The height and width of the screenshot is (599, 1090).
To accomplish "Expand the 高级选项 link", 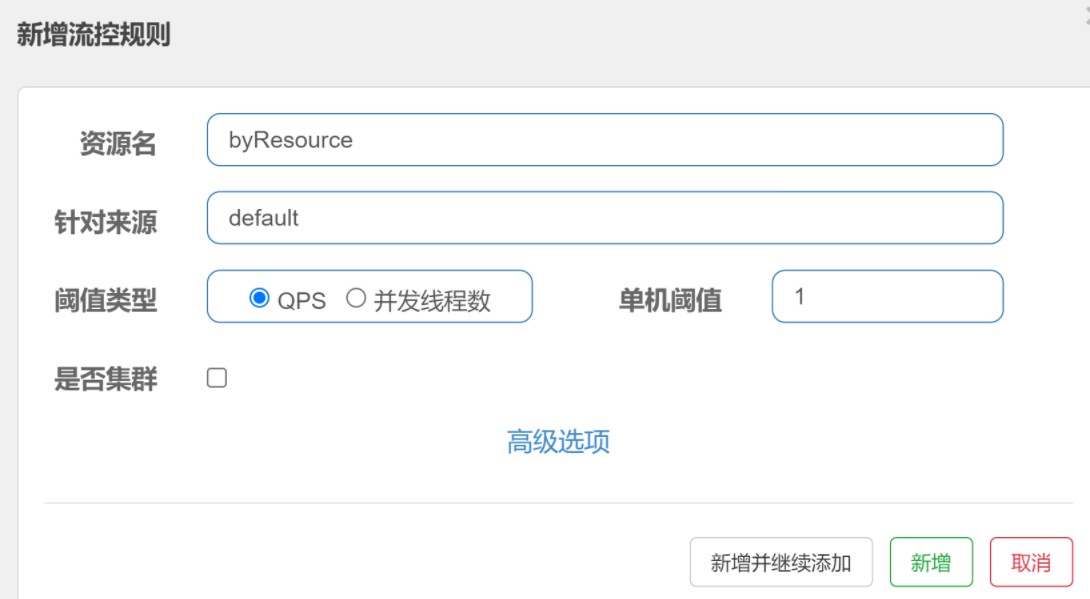I will point(558,441).
